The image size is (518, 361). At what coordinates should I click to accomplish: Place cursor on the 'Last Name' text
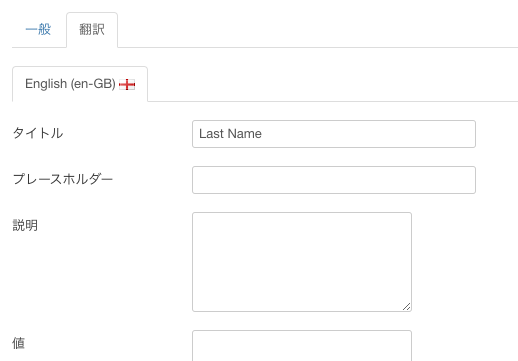coord(230,134)
